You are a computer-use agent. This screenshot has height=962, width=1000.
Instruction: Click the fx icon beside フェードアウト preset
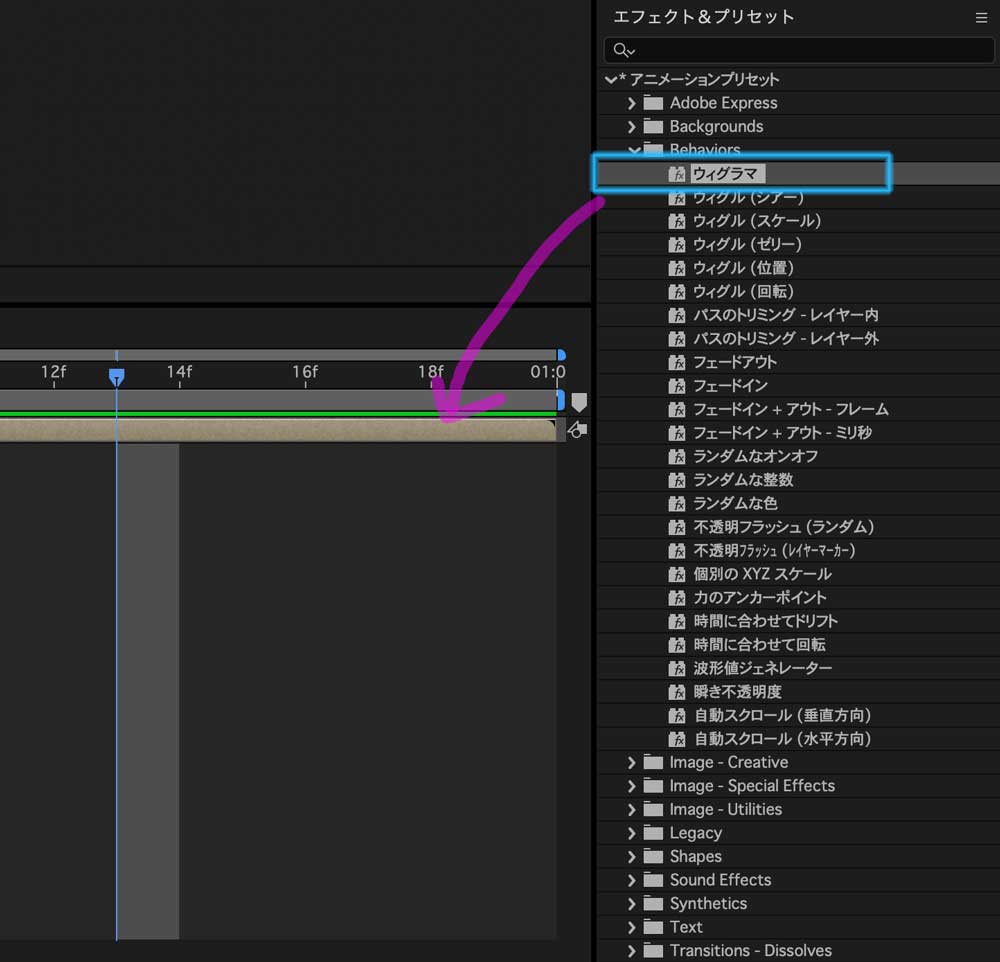click(x=675, y=362)
